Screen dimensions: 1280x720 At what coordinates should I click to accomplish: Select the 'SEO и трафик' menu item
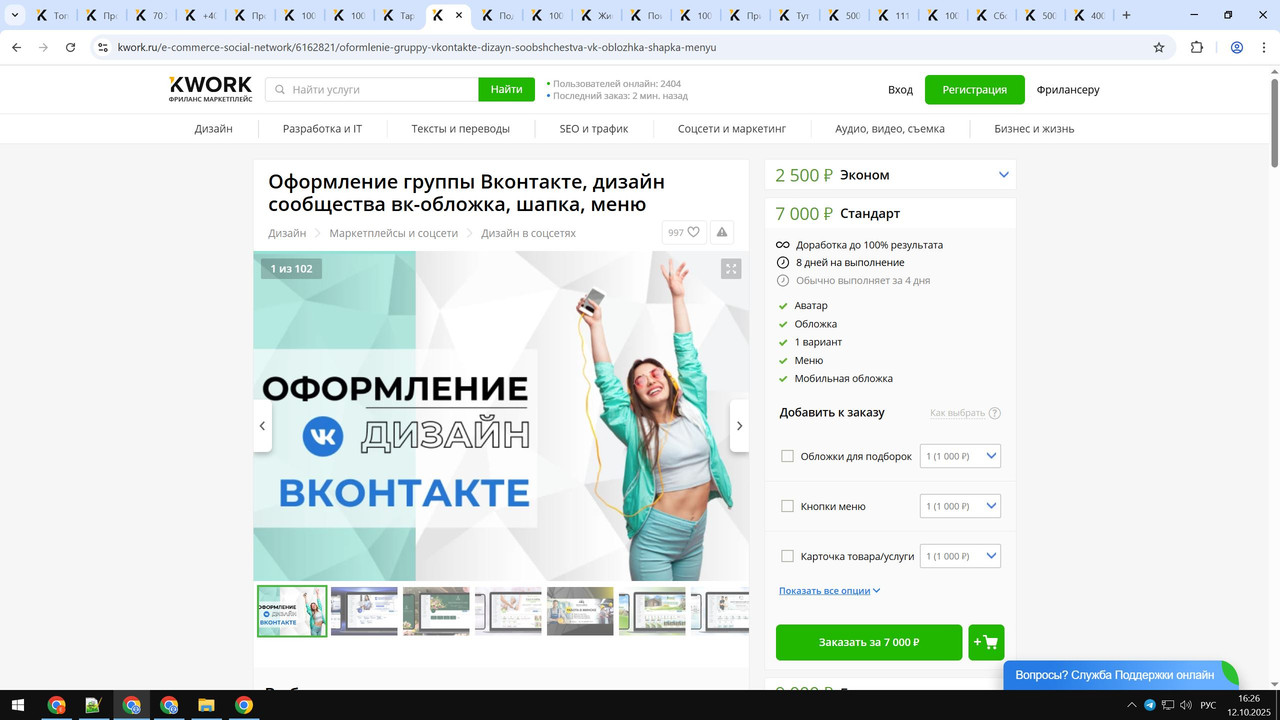tap(593, 128)
